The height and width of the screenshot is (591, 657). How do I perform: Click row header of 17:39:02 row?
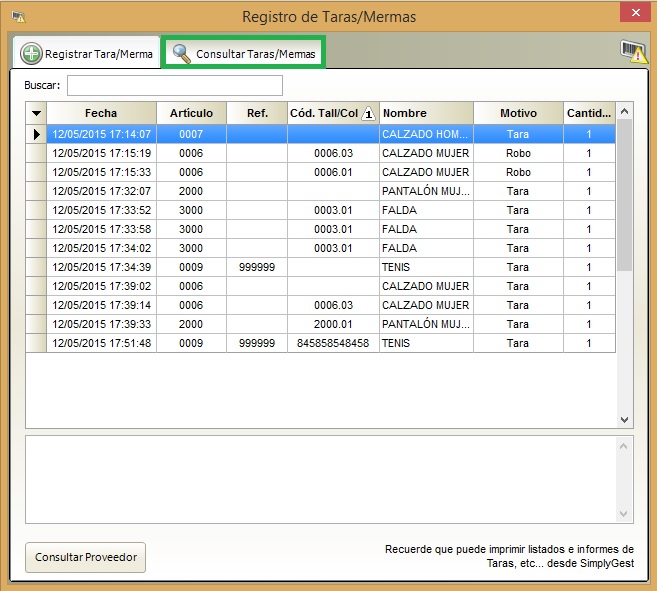click(x=36, y=286)
